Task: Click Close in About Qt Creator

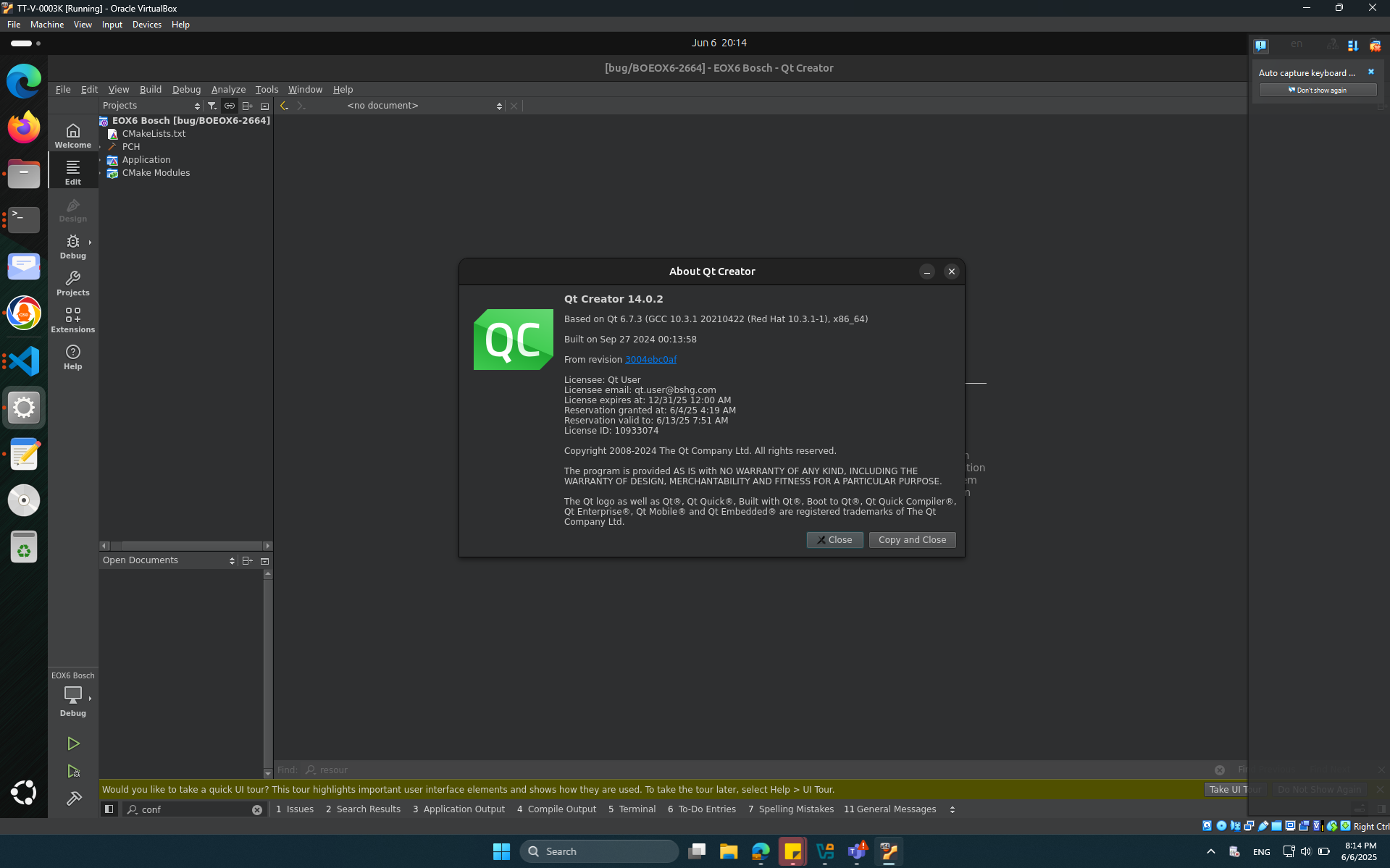Action: click(834, 540)
